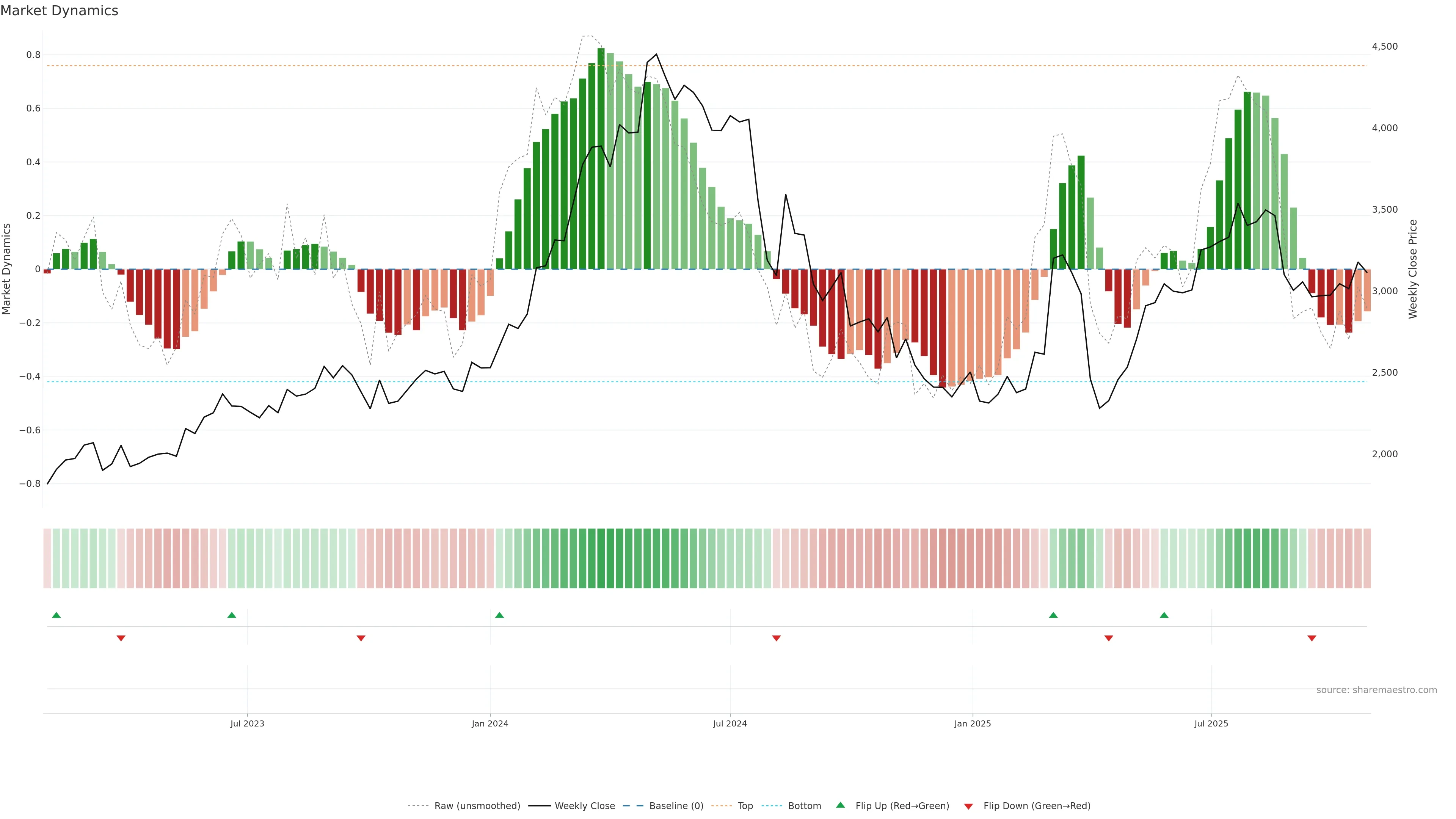Screen dimensions: 1456x819
Task: Click the Flip Down legend triangle icon
Action: [x=968, y=806]
